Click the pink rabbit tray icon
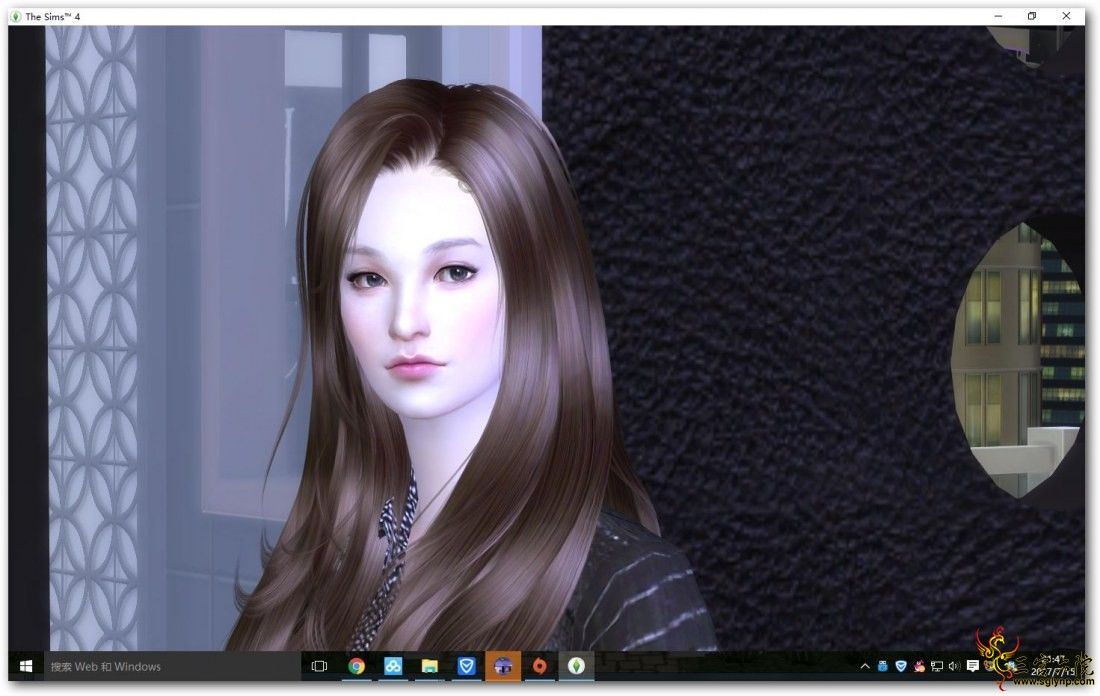This screenshot has width=1100, height=696. click(919, 667)
